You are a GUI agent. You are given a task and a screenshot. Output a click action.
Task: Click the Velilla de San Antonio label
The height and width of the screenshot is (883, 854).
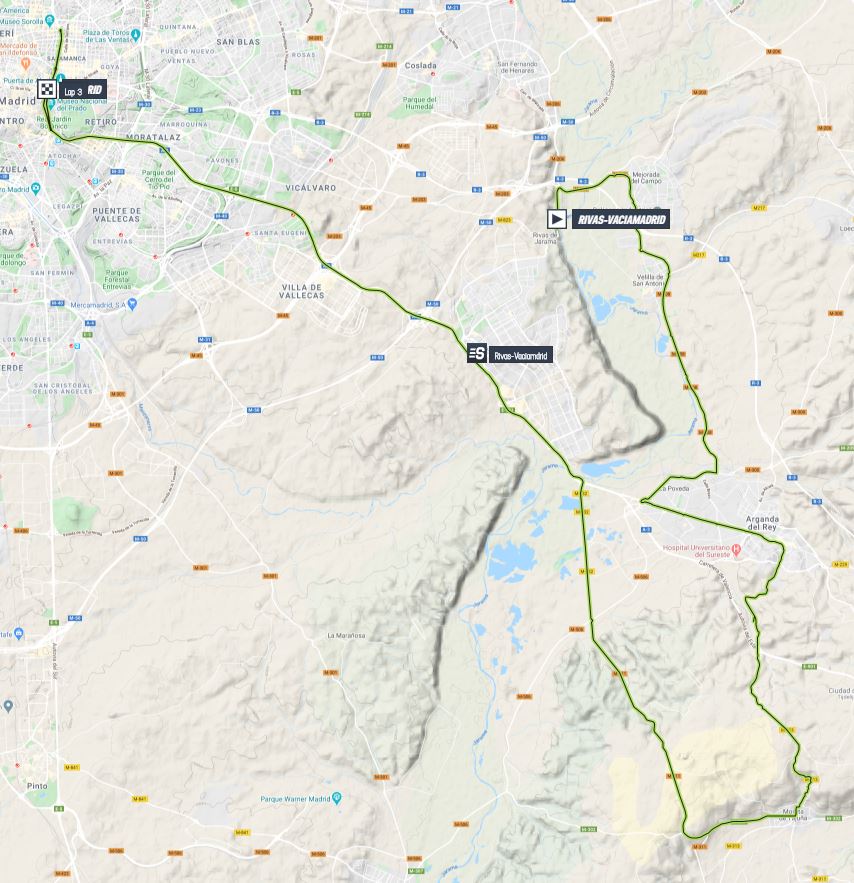(x=649, y=280)
